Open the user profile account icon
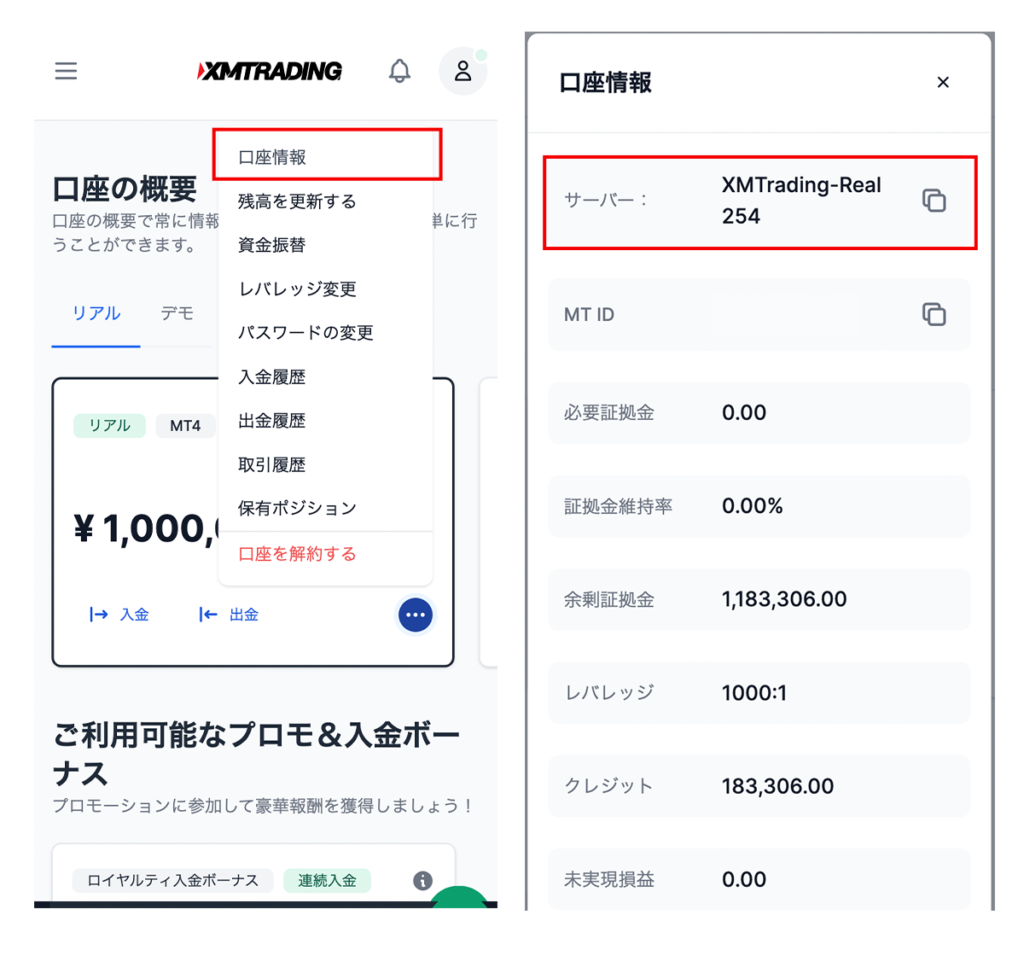Image resolution: width=1024 pixels, height=956 pixels. tap(462, 71)
